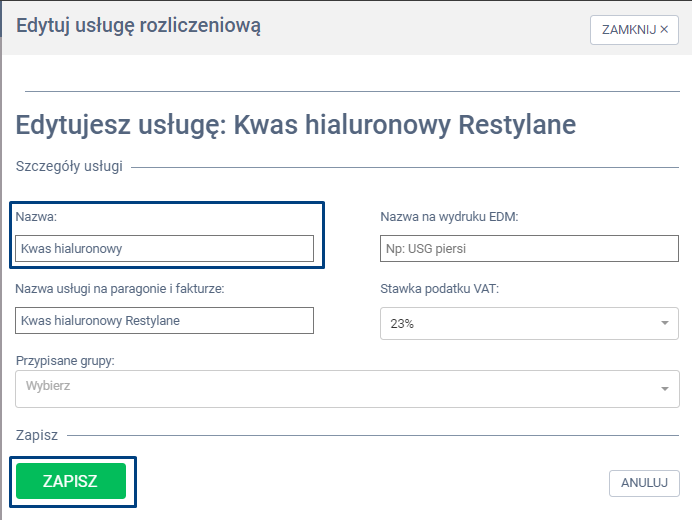
Task: Click the arrow in the Przypisane grupy selector
Action: tap(665, 389)
